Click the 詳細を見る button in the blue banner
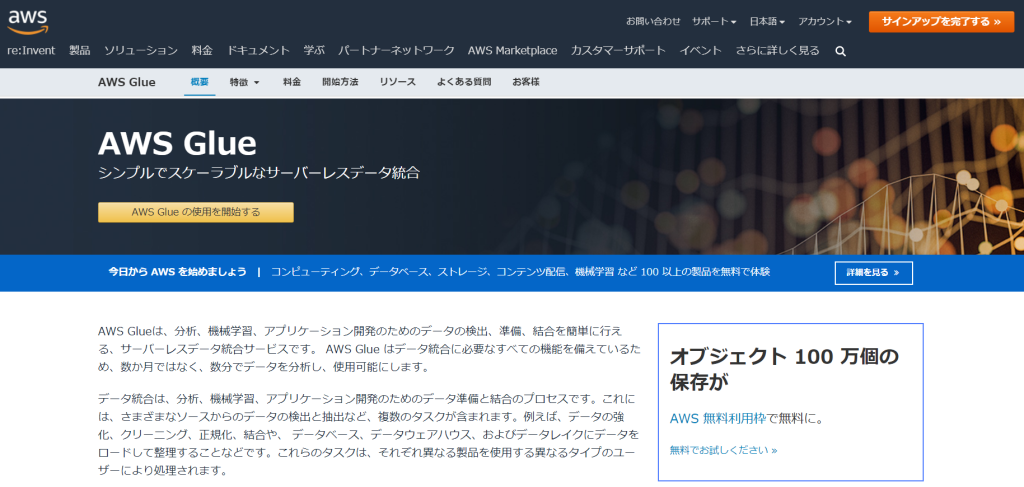 coord(874,273)
